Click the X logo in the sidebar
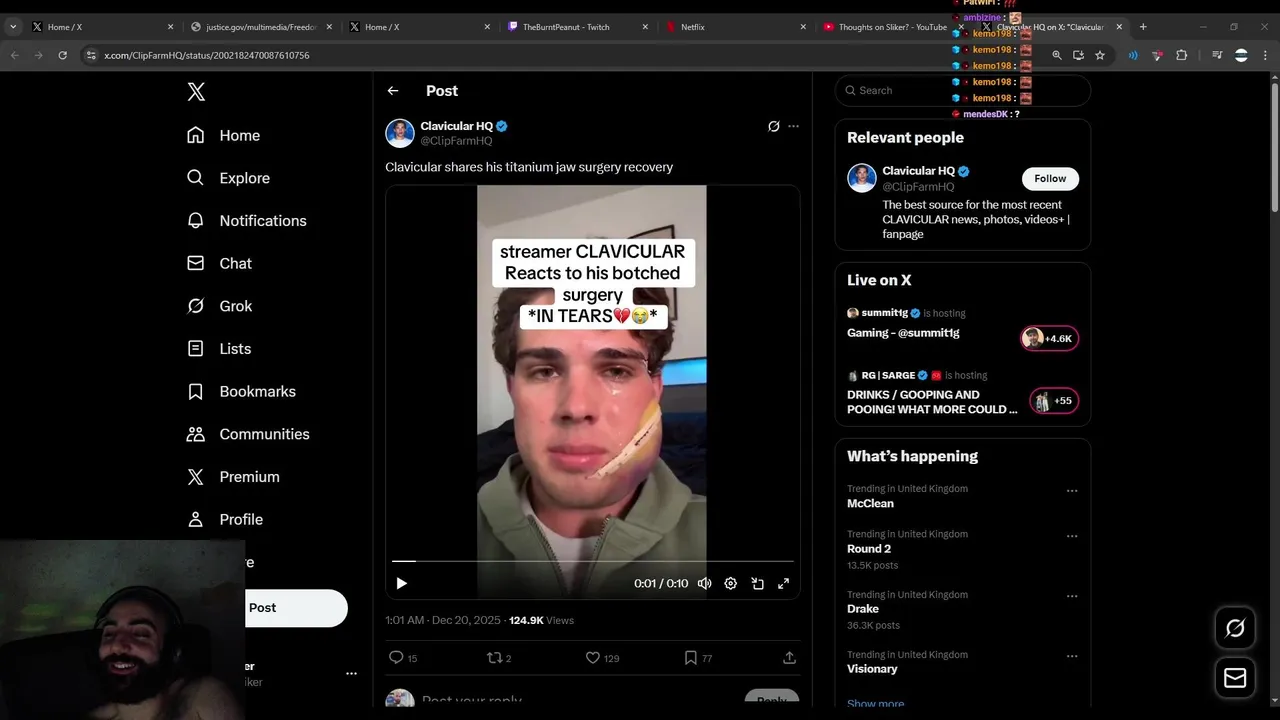Screen dimensions: 1280x720 coord(196,92)
